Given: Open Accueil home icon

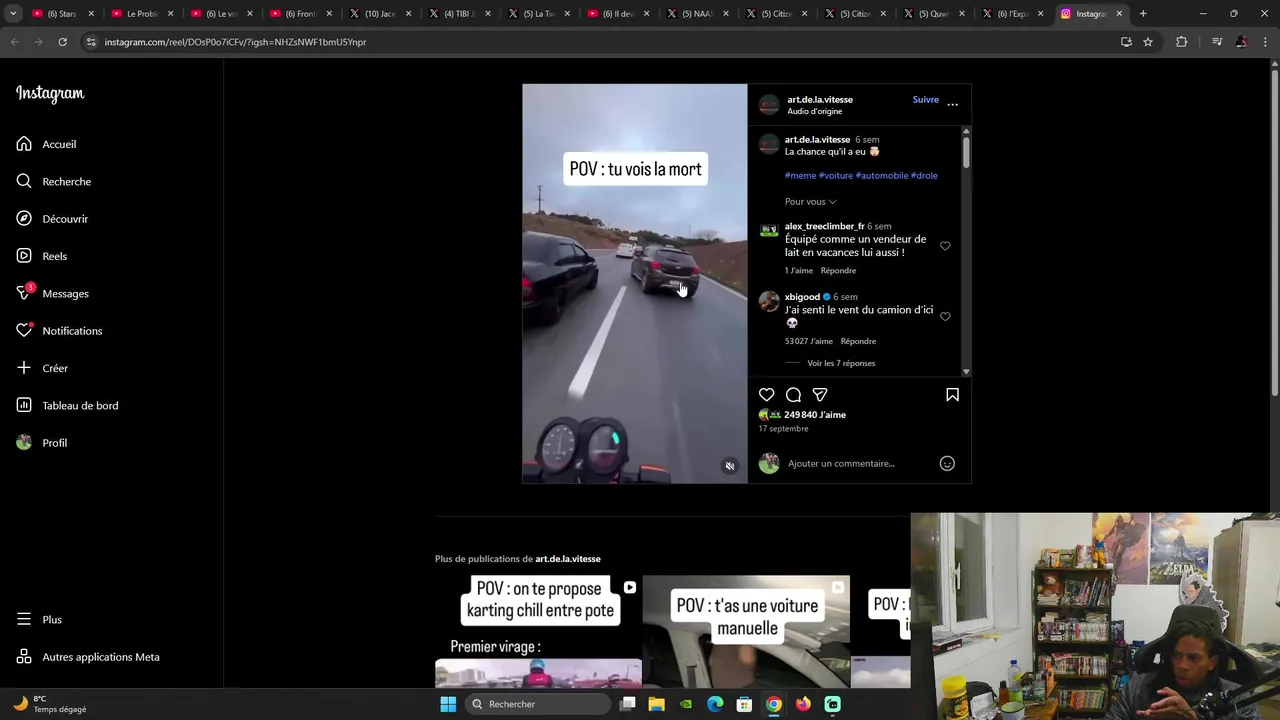Looking at the screenshot, I should [x=24, y=144].
